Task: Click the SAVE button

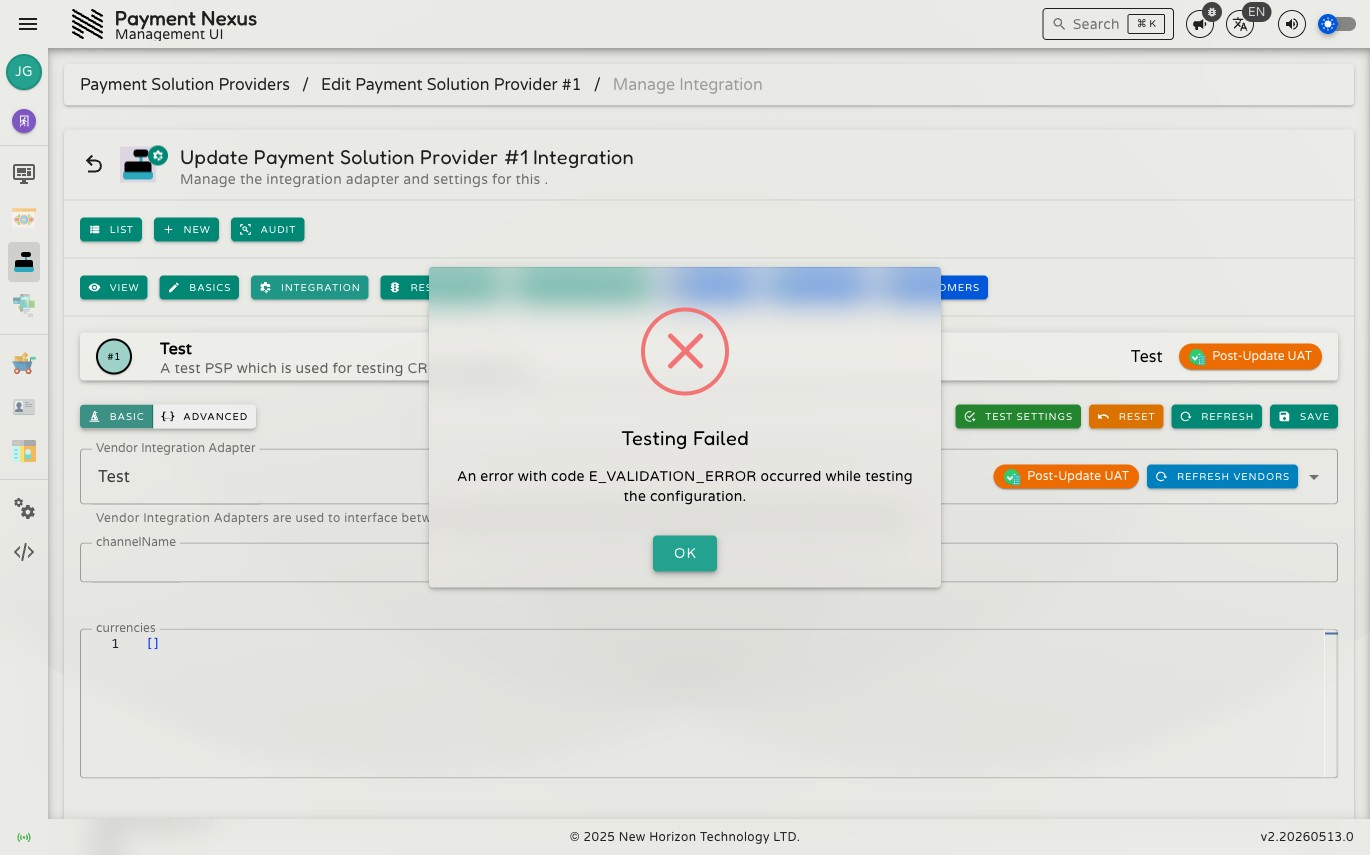Action: pos(1304,416)
